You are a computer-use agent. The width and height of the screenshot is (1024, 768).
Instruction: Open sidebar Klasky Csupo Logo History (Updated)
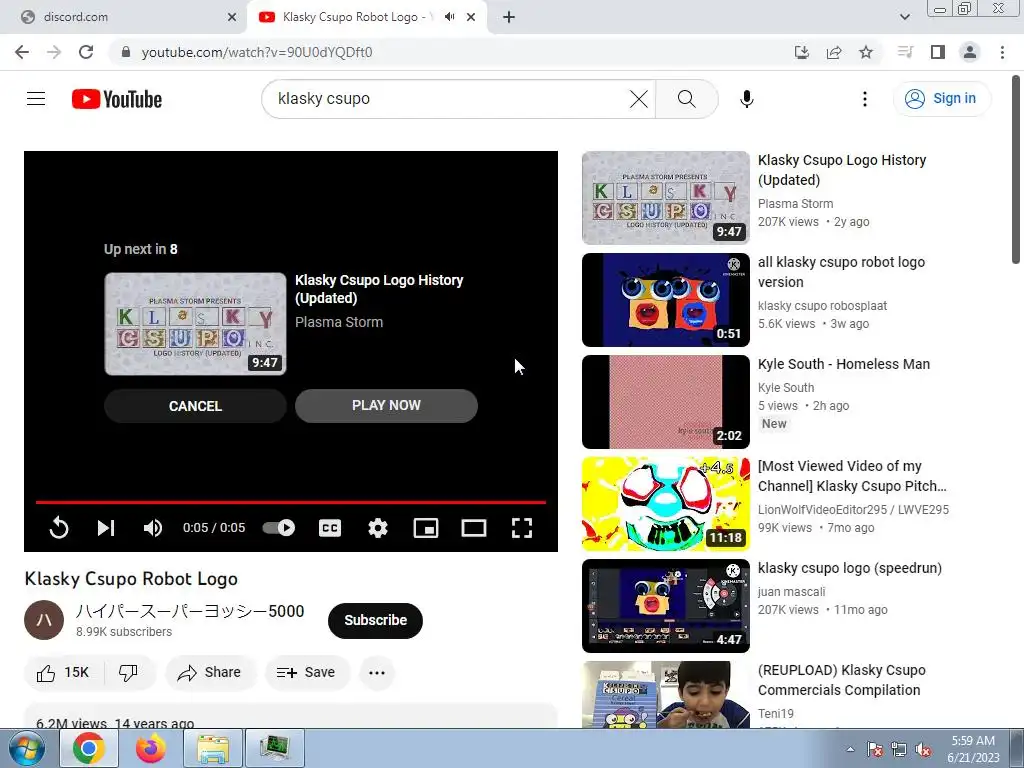[842, 170]
